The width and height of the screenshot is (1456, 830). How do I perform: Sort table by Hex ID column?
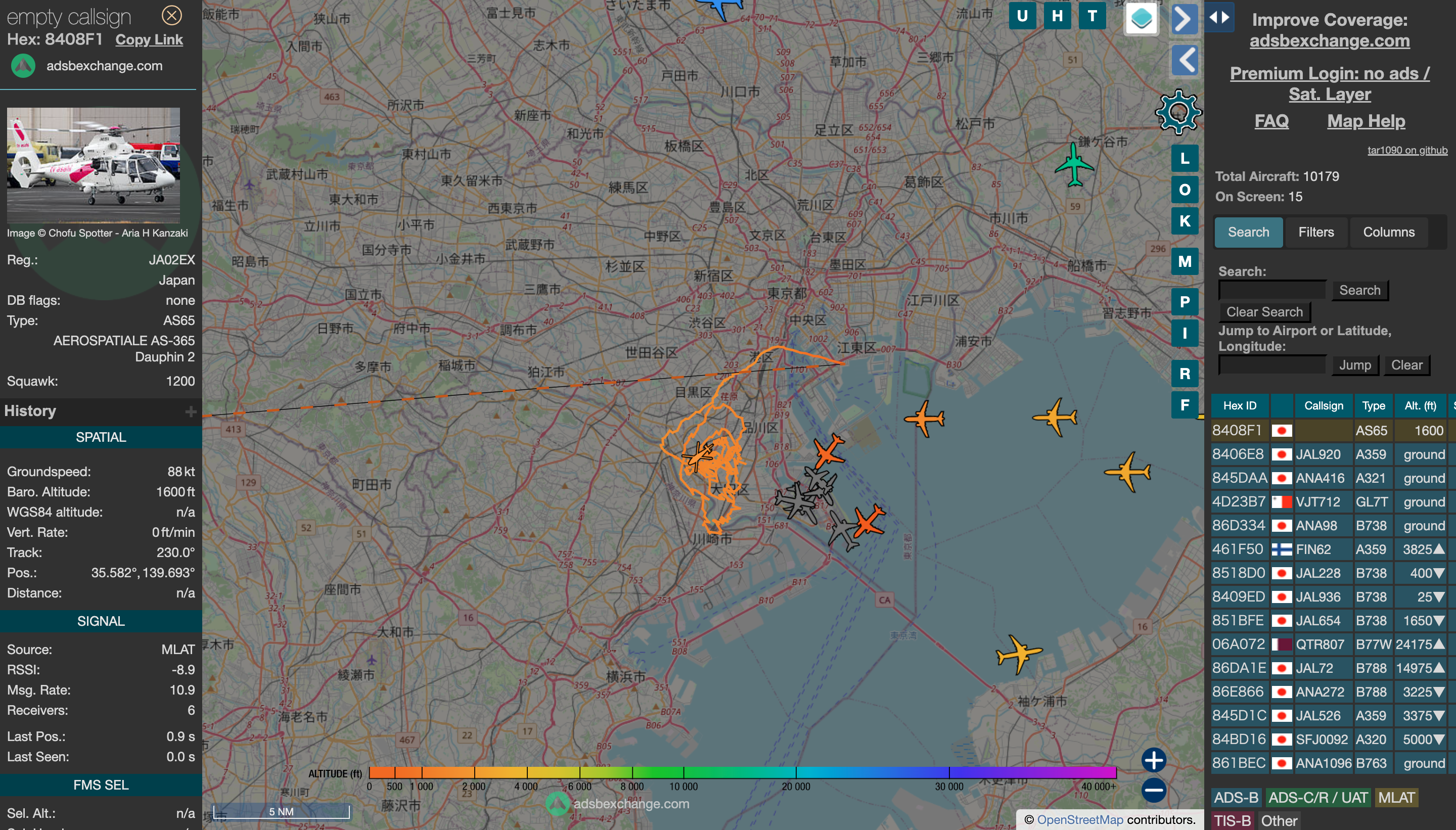point(1239,405)
